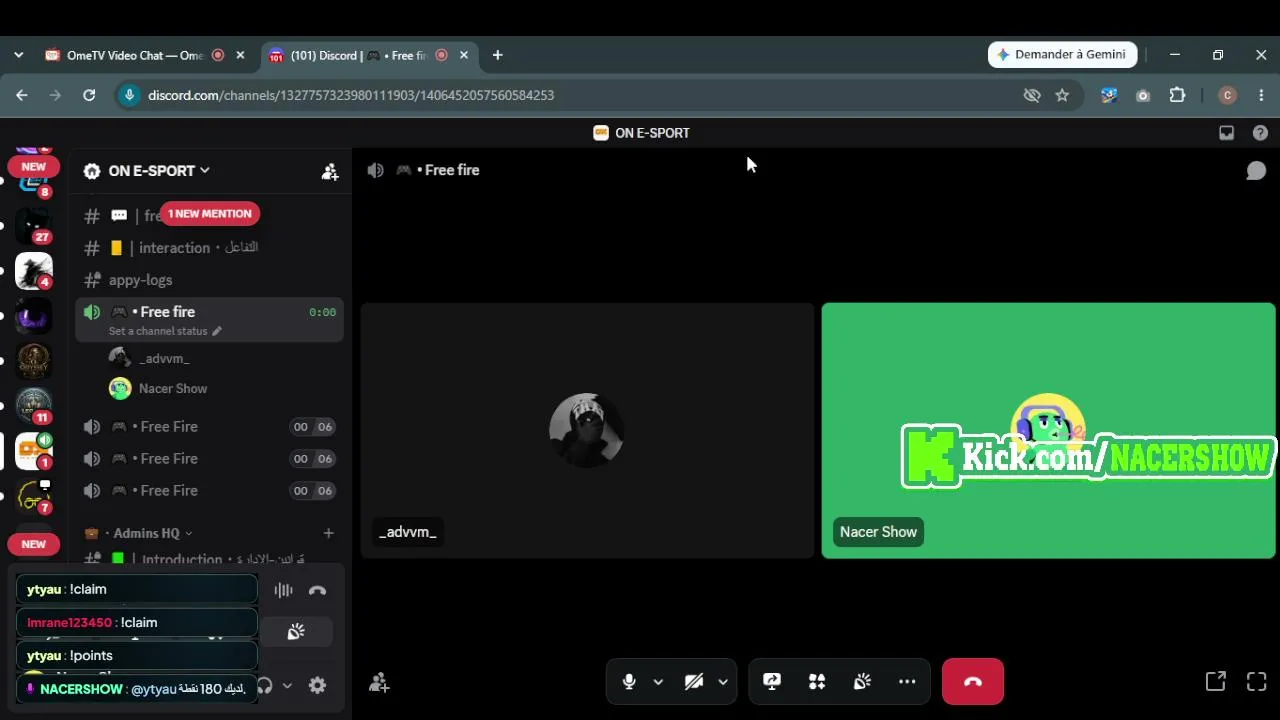
Task: Jump to the 1 NEW MENTION pill
Action: point(210,213)
